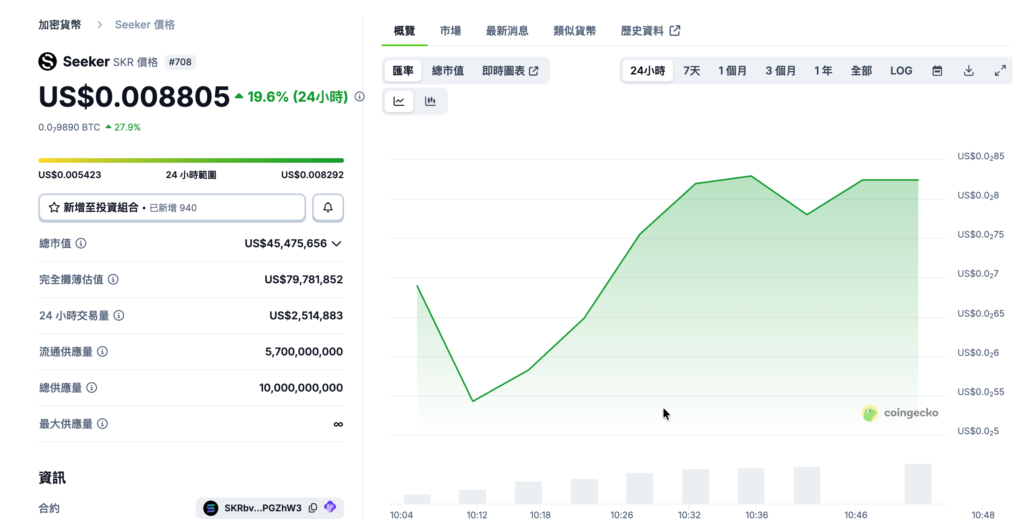Viewport: 1024px width, 519px height.
Task: Select the 全部 time range
Action: (861, 71)
